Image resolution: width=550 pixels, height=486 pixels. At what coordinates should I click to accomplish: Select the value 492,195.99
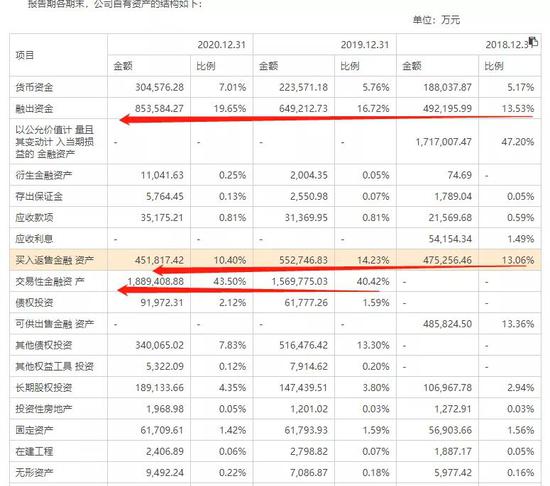(x=448, y=109)
